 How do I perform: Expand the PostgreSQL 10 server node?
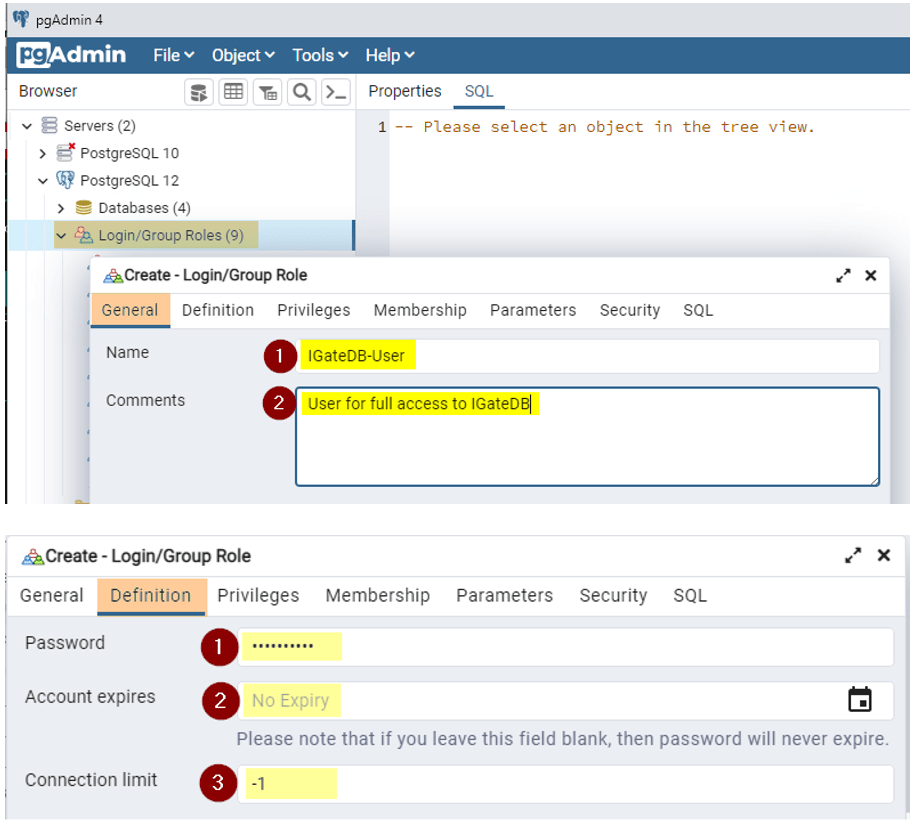coord(42,154)
